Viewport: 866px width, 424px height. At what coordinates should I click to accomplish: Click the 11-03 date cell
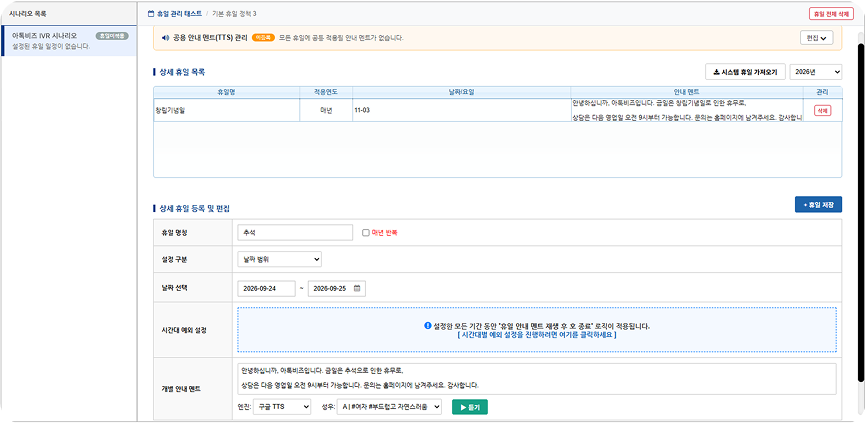click(461, 110)
